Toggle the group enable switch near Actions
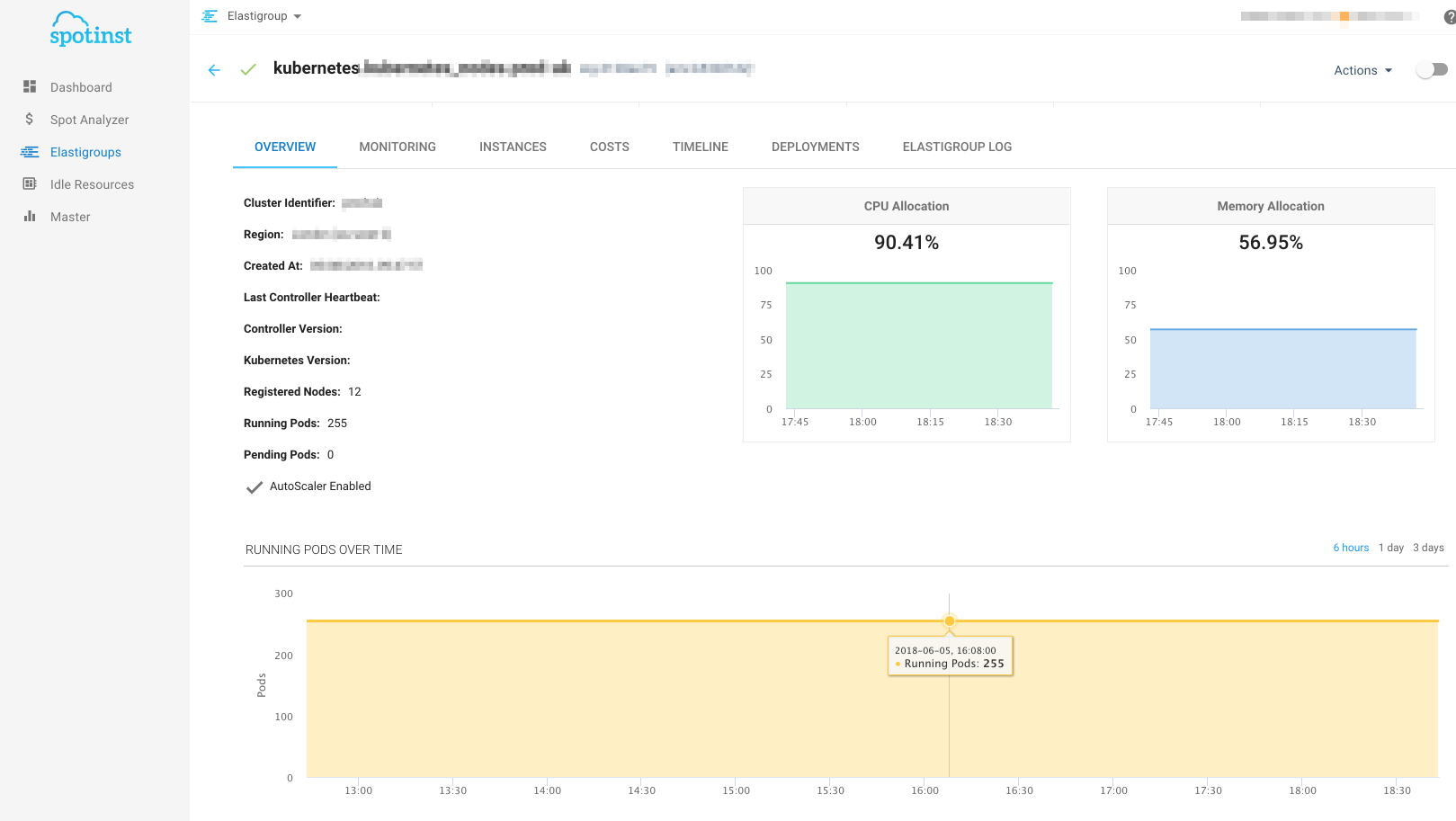The image size is (1456, 821). pos(1431,70)
